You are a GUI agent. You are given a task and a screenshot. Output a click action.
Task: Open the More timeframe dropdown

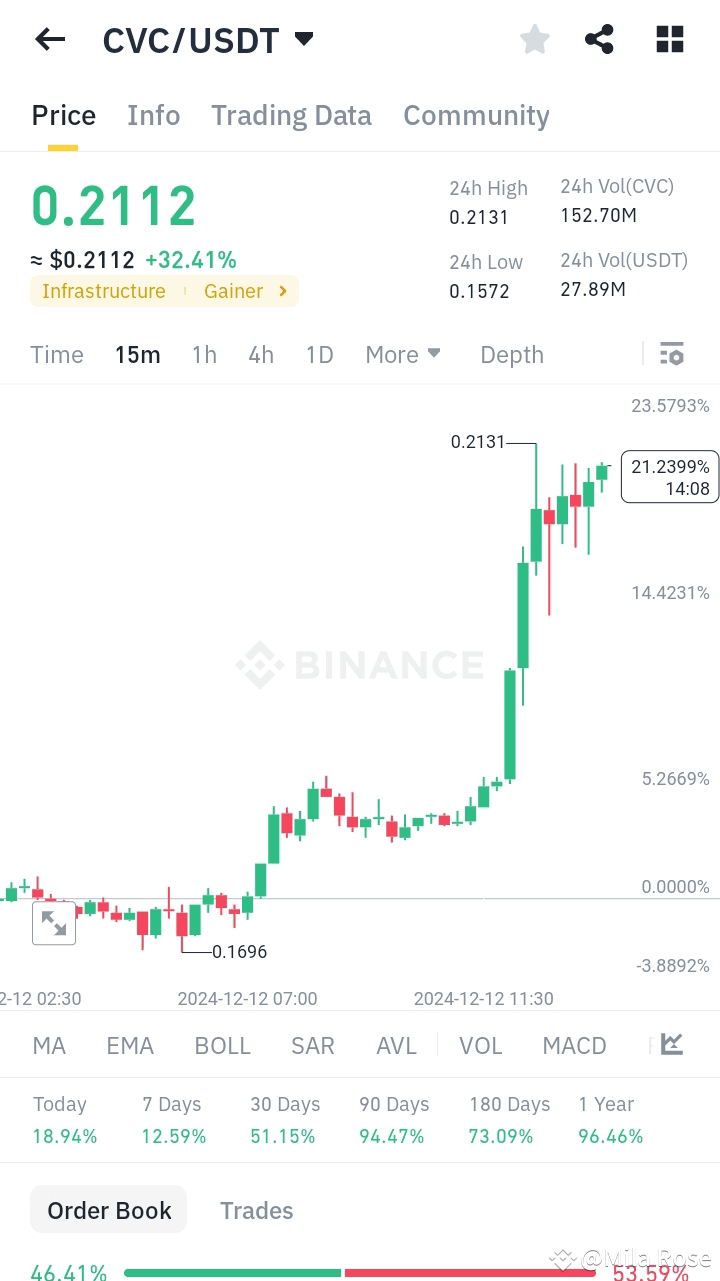tap(402, 354)
